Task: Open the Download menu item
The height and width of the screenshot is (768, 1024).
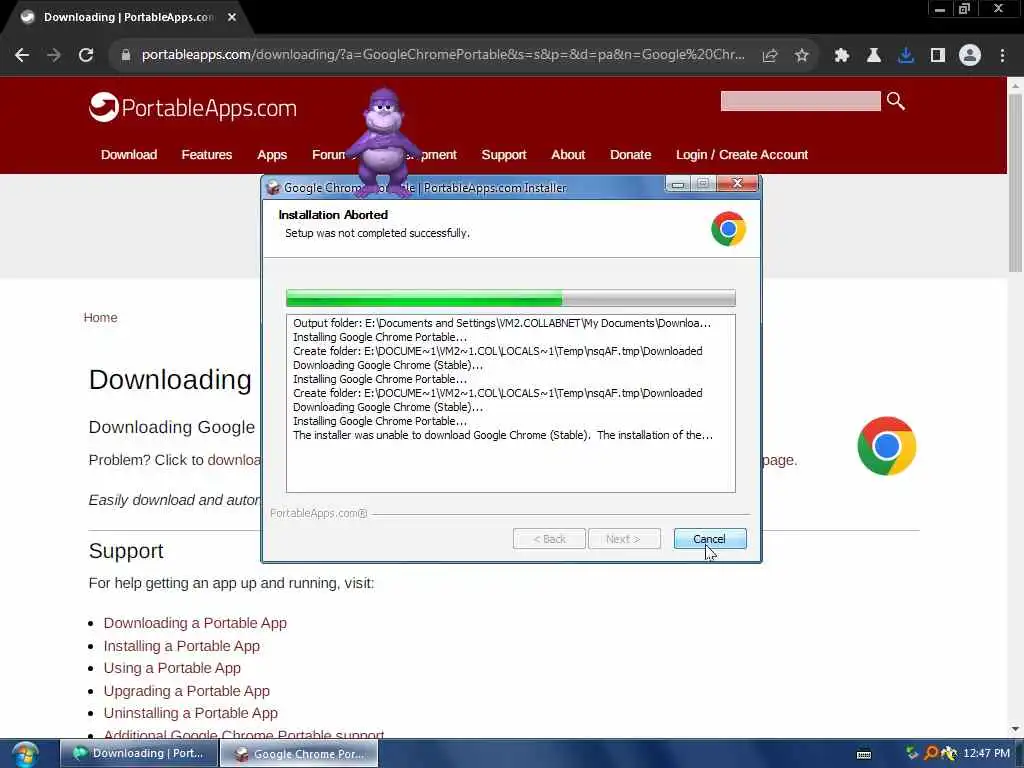Action: click(x=129, y=155)
